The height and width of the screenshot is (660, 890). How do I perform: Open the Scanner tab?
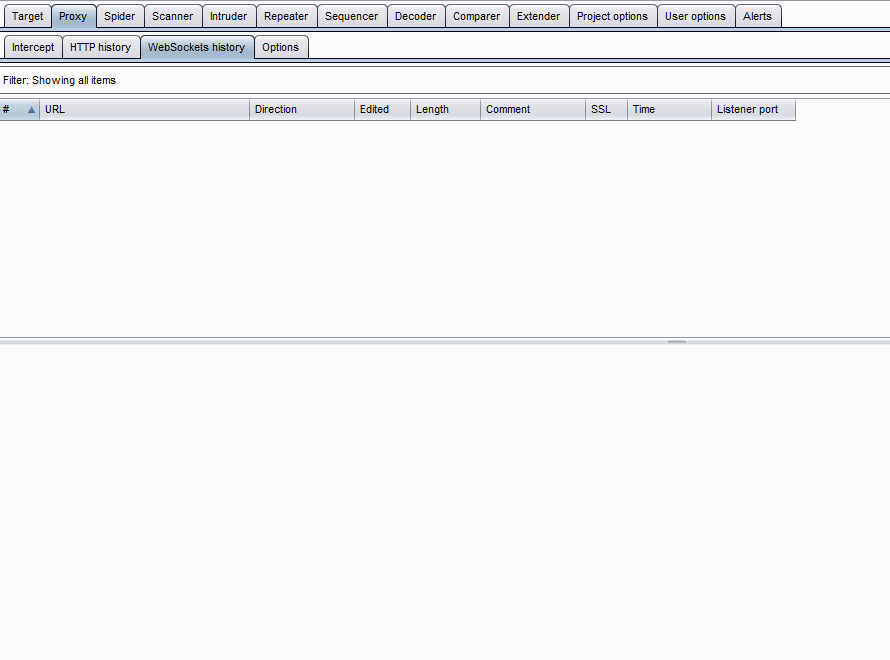click(x=173, y=16)
